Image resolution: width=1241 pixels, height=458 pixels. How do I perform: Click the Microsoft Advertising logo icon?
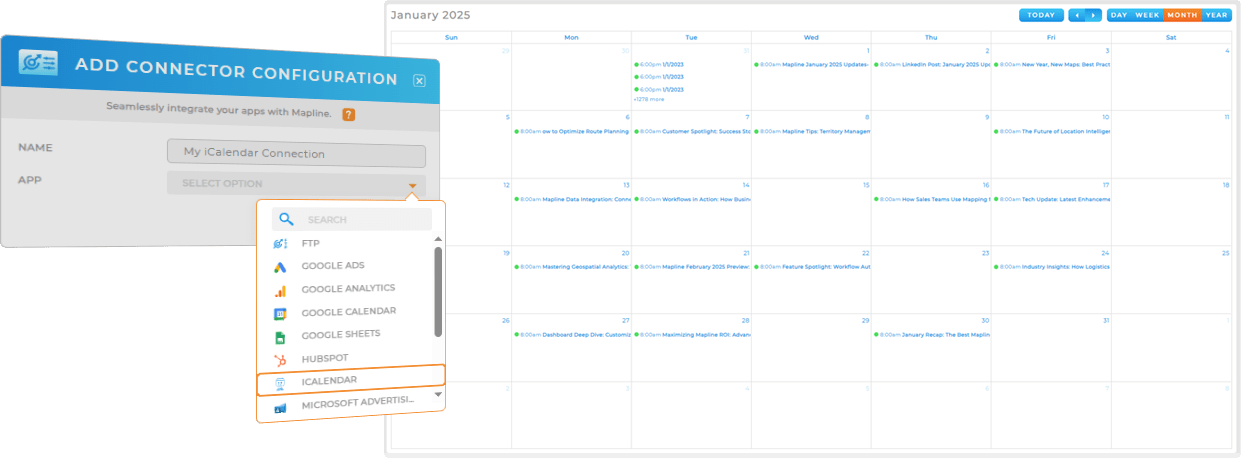pyautogui.click(x=281, y=407)
